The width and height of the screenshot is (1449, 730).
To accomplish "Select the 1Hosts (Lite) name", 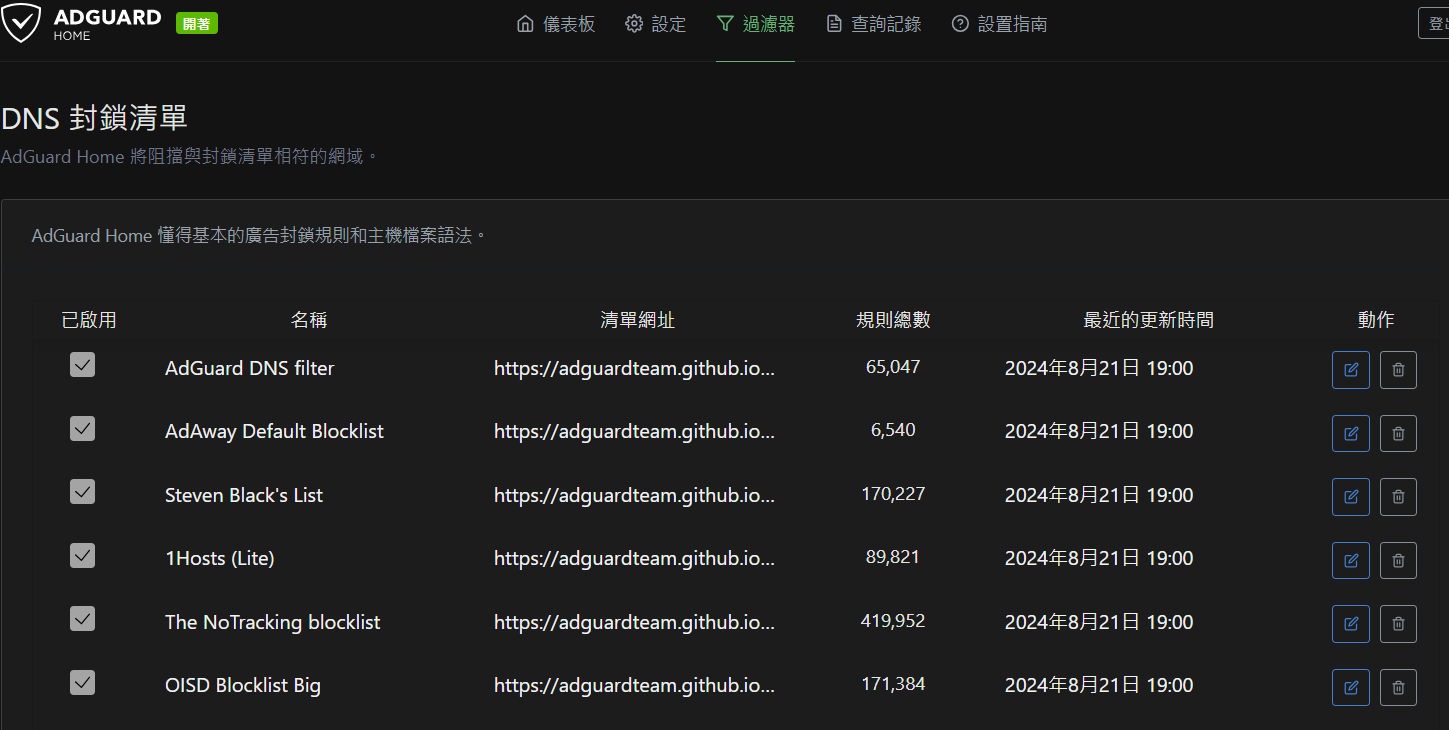I will (x=219, y=558).
